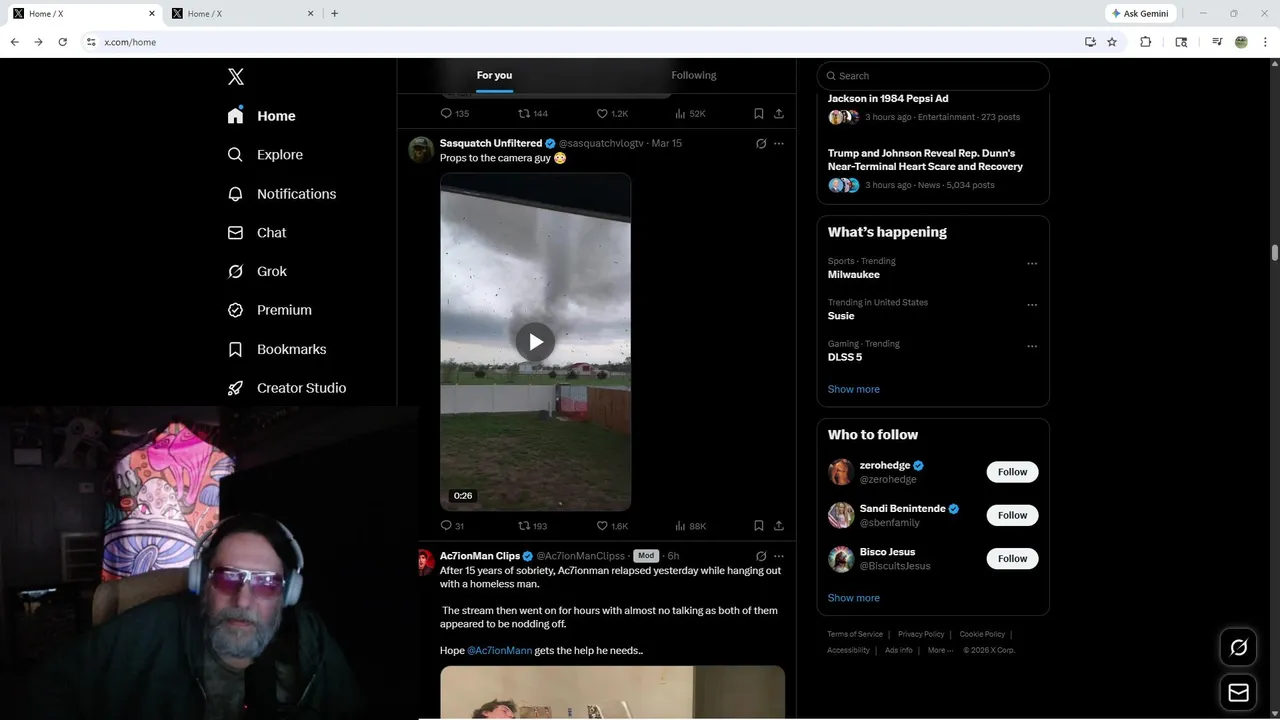Open Chrome profile avatar
Screen dimensions: 1280x720
pos(1241,42)
